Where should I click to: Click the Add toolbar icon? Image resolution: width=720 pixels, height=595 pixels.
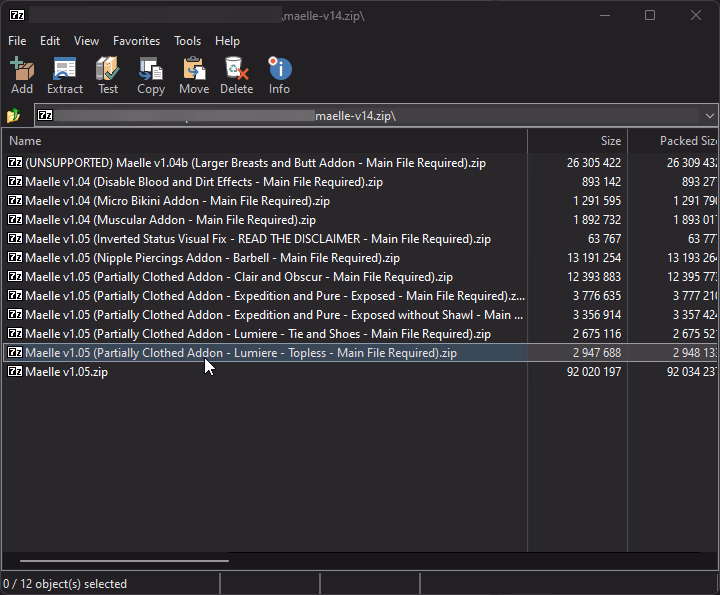click(x=21, y=70)
